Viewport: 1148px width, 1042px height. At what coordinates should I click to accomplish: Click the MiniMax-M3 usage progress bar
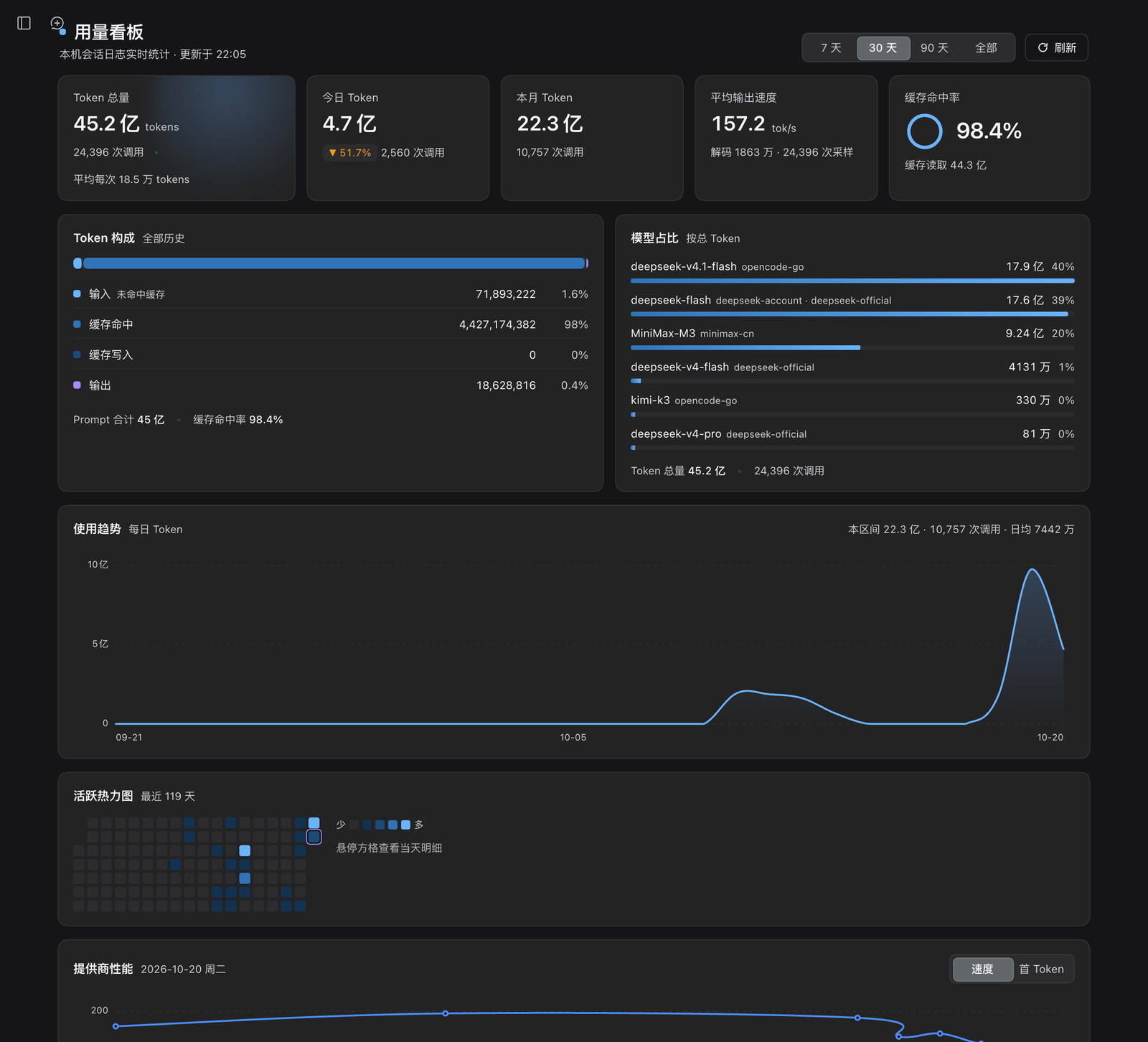coord(852,347)
